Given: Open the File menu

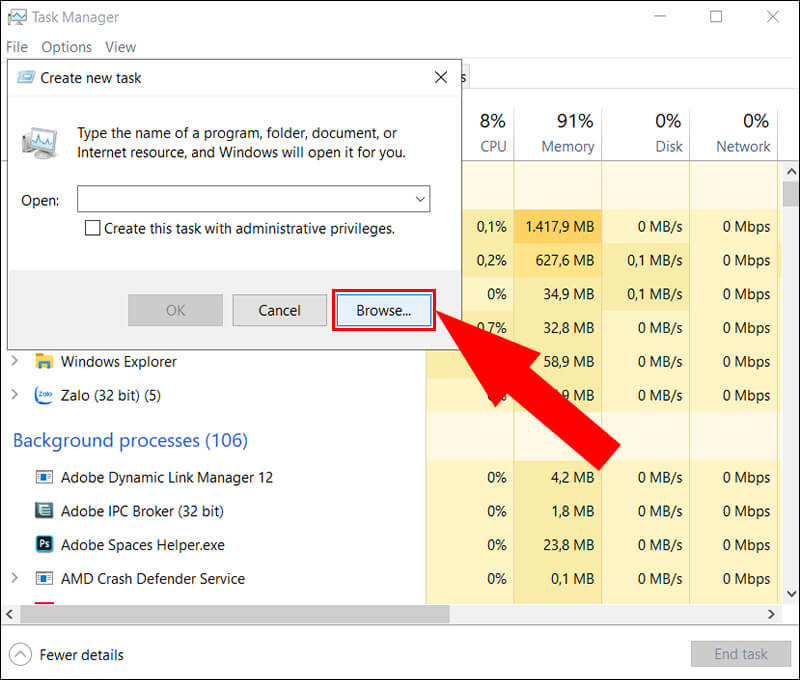Looking at the screenshot, I should pyautogui.click(x=17, y=47).
